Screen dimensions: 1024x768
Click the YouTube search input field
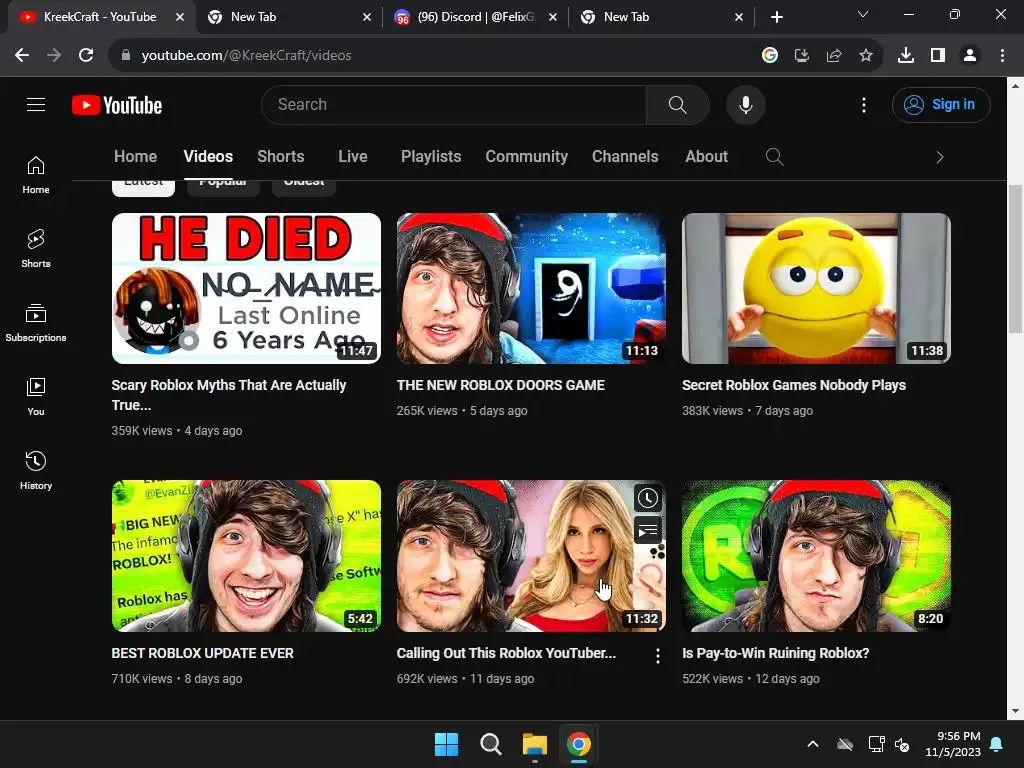(x=454, y=104)
